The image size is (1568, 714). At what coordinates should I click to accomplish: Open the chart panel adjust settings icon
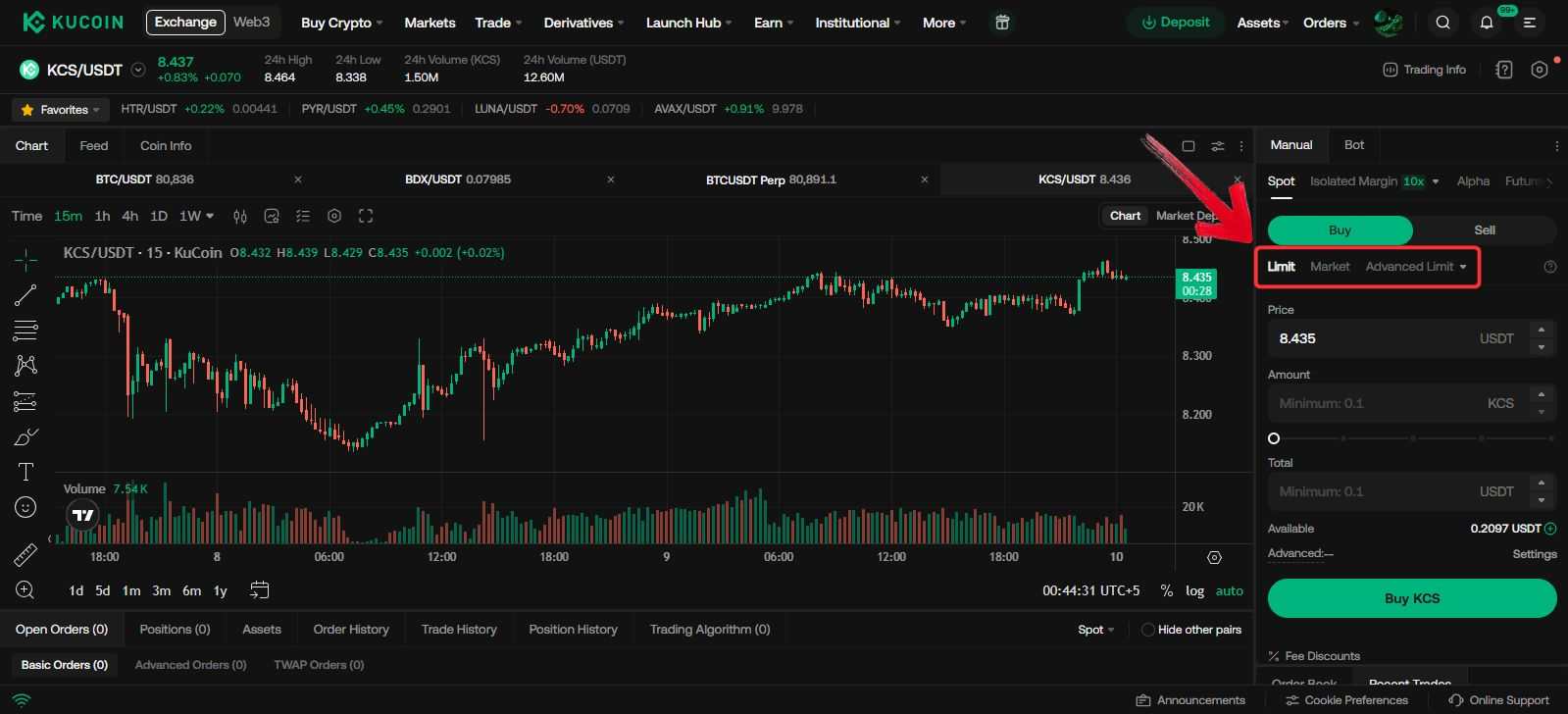1217,146
